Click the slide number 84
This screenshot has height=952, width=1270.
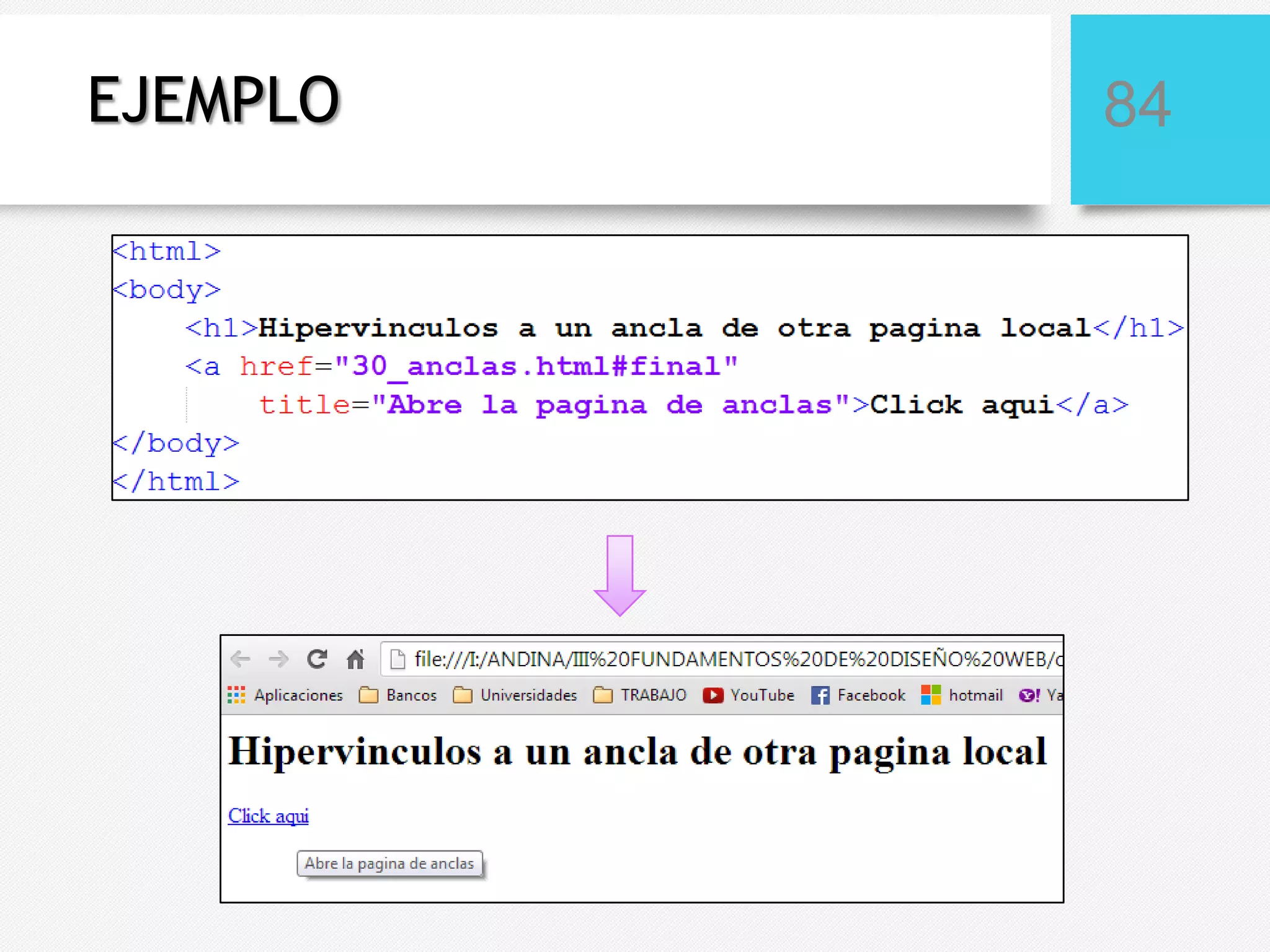(x=1137, y=105)
